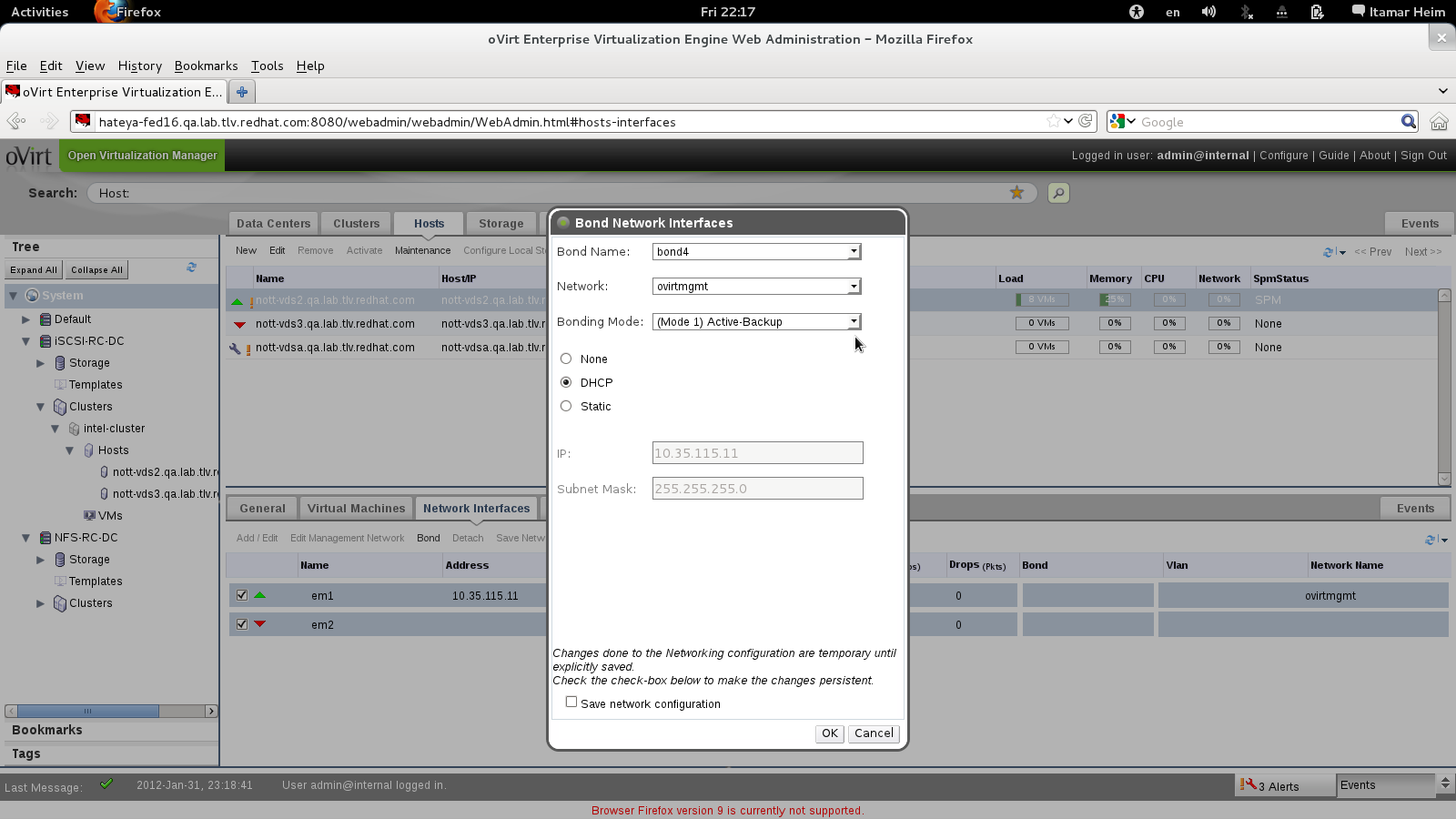This screenshot has height=819, width=1456.
Task: Click the Firefox back arrow
Action: pos(16,121)
